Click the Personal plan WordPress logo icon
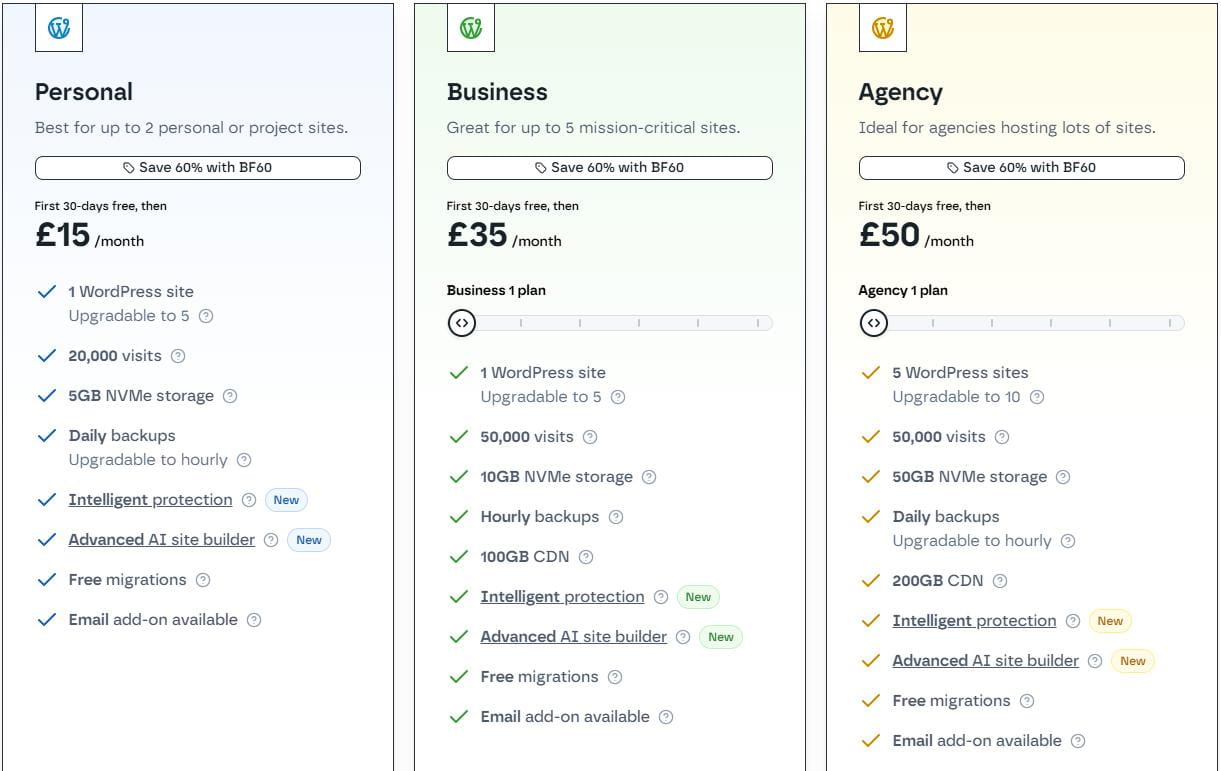The image size is (1221, 771). coord(59,28)
